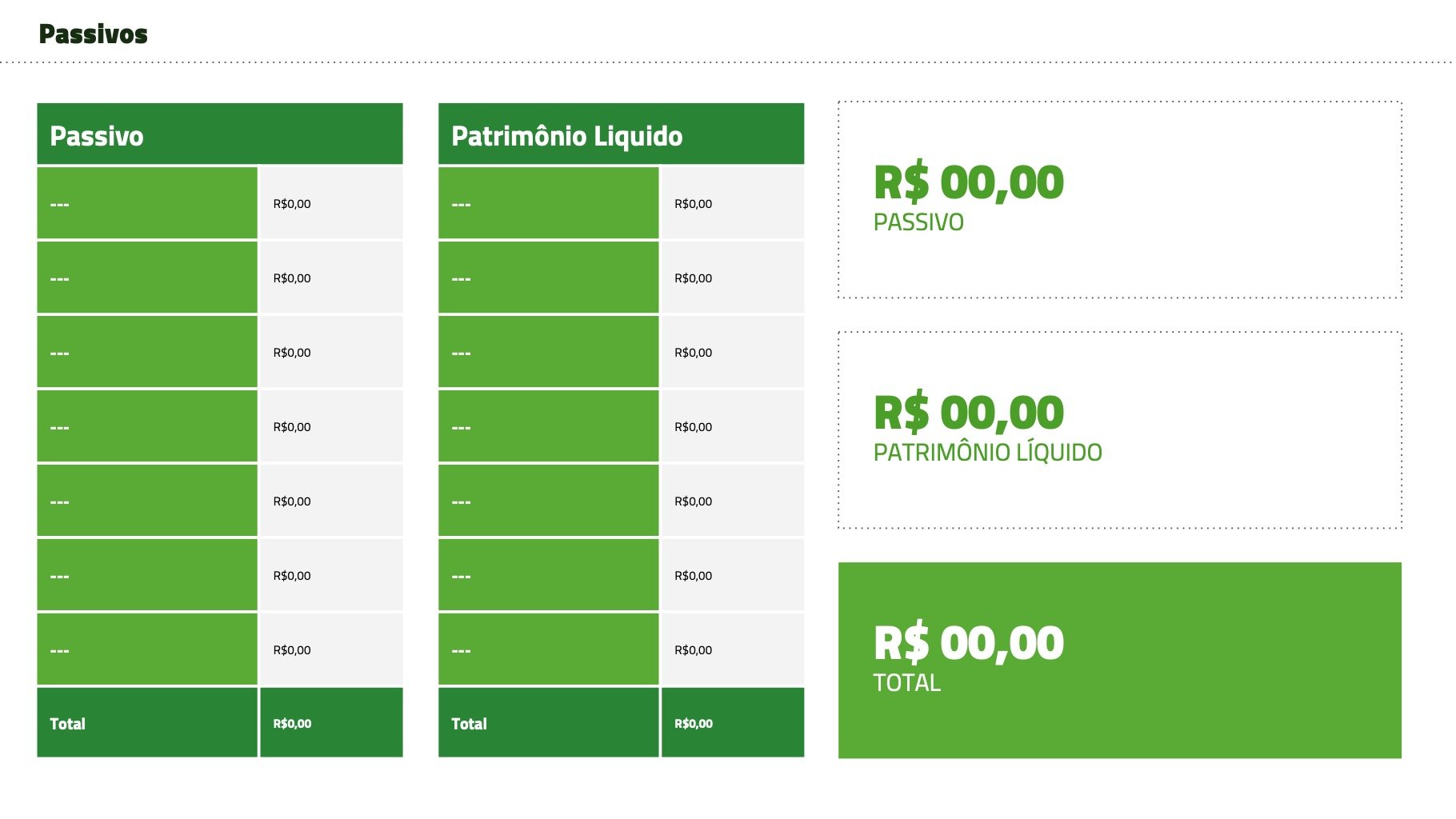Click the white R$ 00,00 amount above TOTAL
Viewport: 1456px width, 819px height.
point(968,643)
